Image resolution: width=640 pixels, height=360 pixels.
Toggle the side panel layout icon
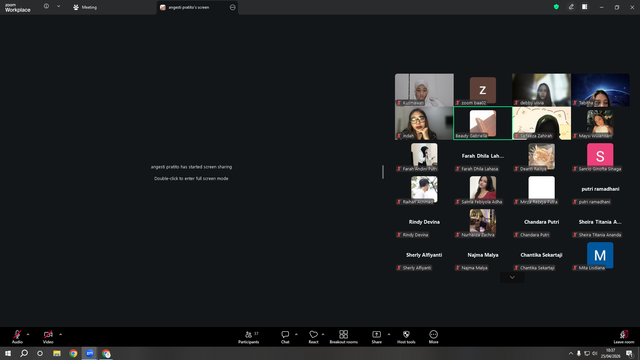584,7
